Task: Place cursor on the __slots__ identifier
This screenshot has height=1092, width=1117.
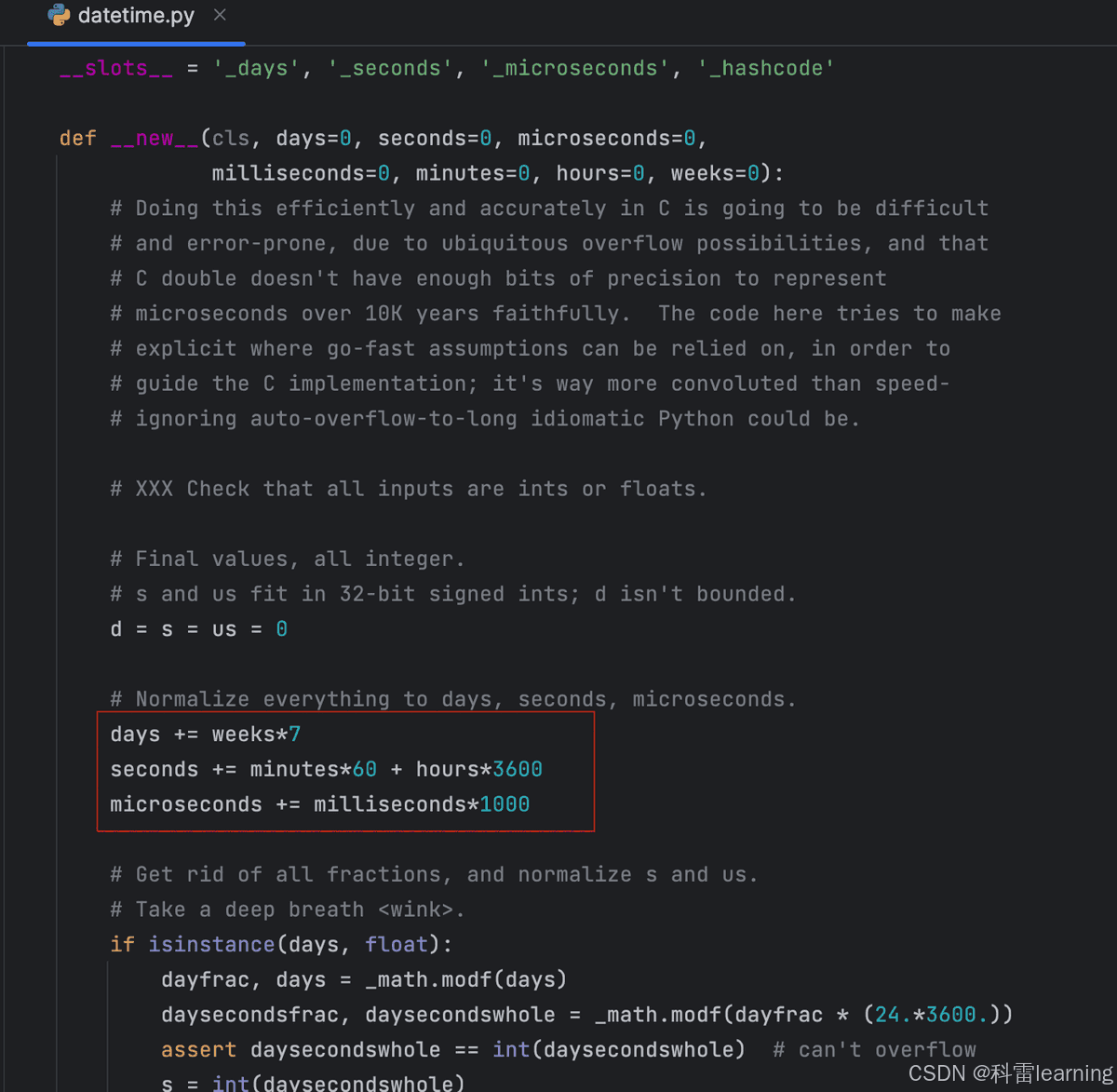Action: (115, 68)
